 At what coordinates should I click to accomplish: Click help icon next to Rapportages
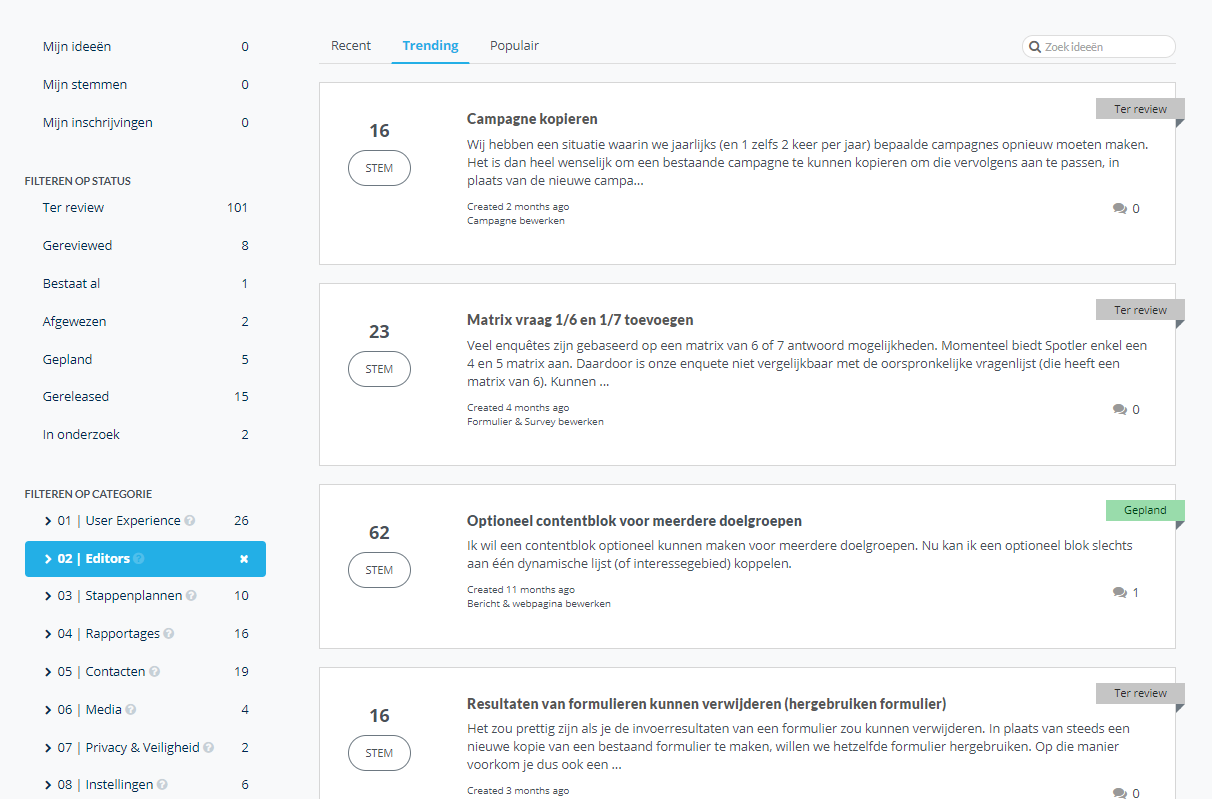coord(169,634)
